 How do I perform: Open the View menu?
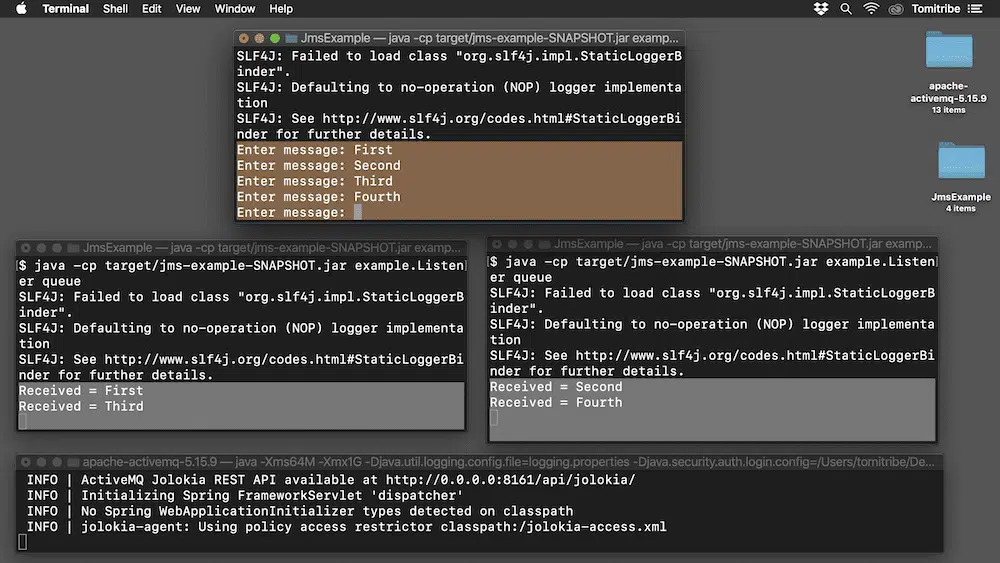click(x=188, y=9)
